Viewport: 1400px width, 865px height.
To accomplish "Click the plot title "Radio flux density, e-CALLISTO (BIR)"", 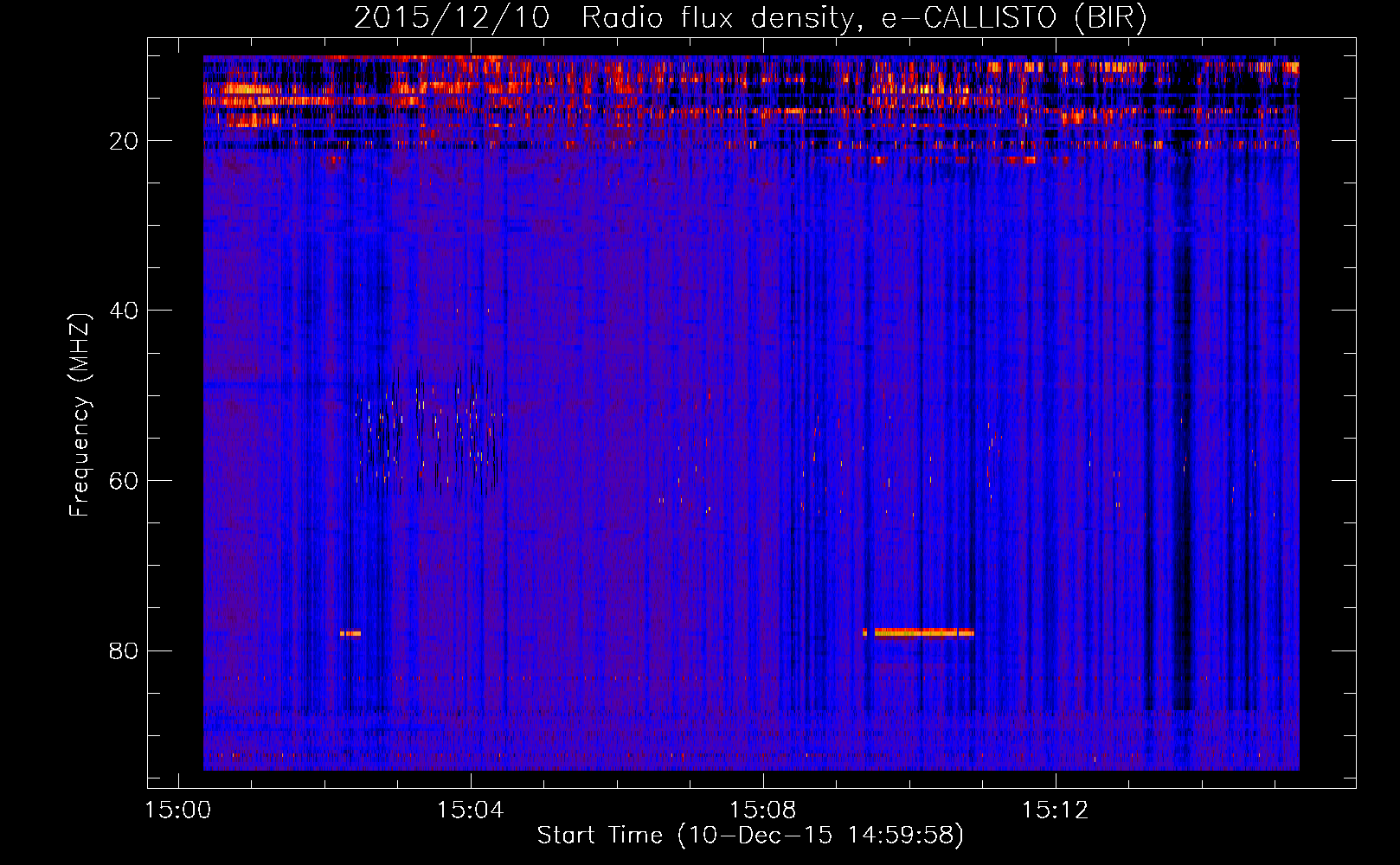I will click(864, 18).
